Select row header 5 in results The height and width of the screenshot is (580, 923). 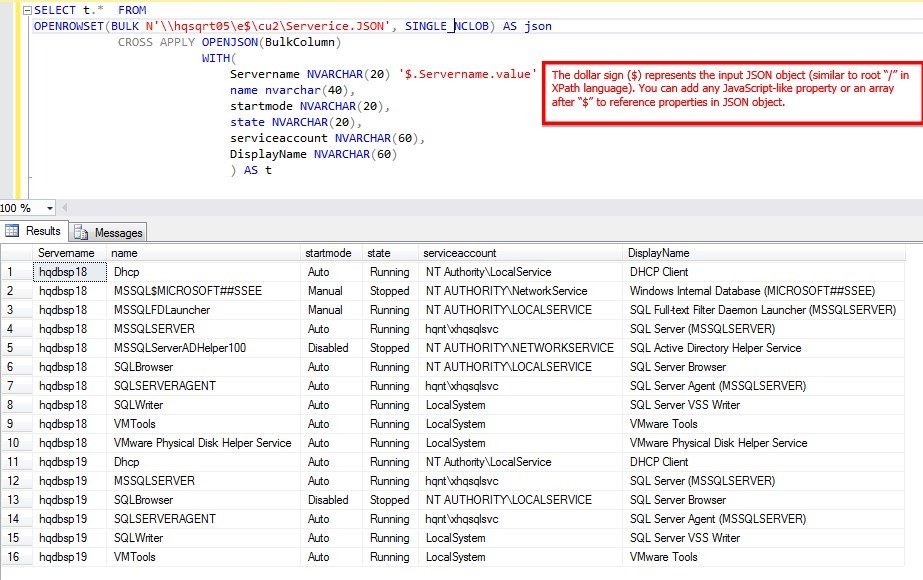pyautogui.click(x=16, y=347)
